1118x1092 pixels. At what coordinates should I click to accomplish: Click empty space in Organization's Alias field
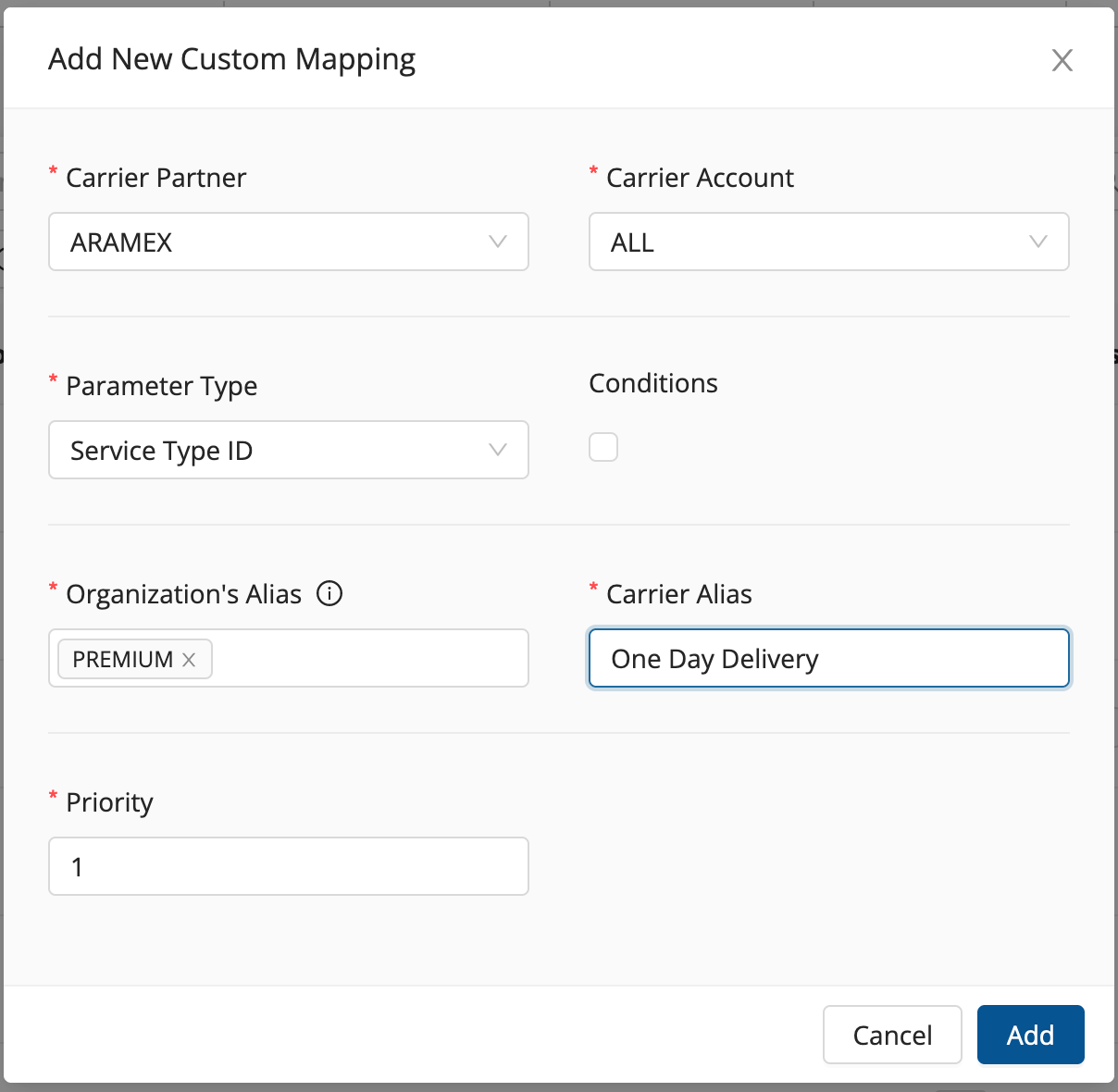(x=370, y=658)
